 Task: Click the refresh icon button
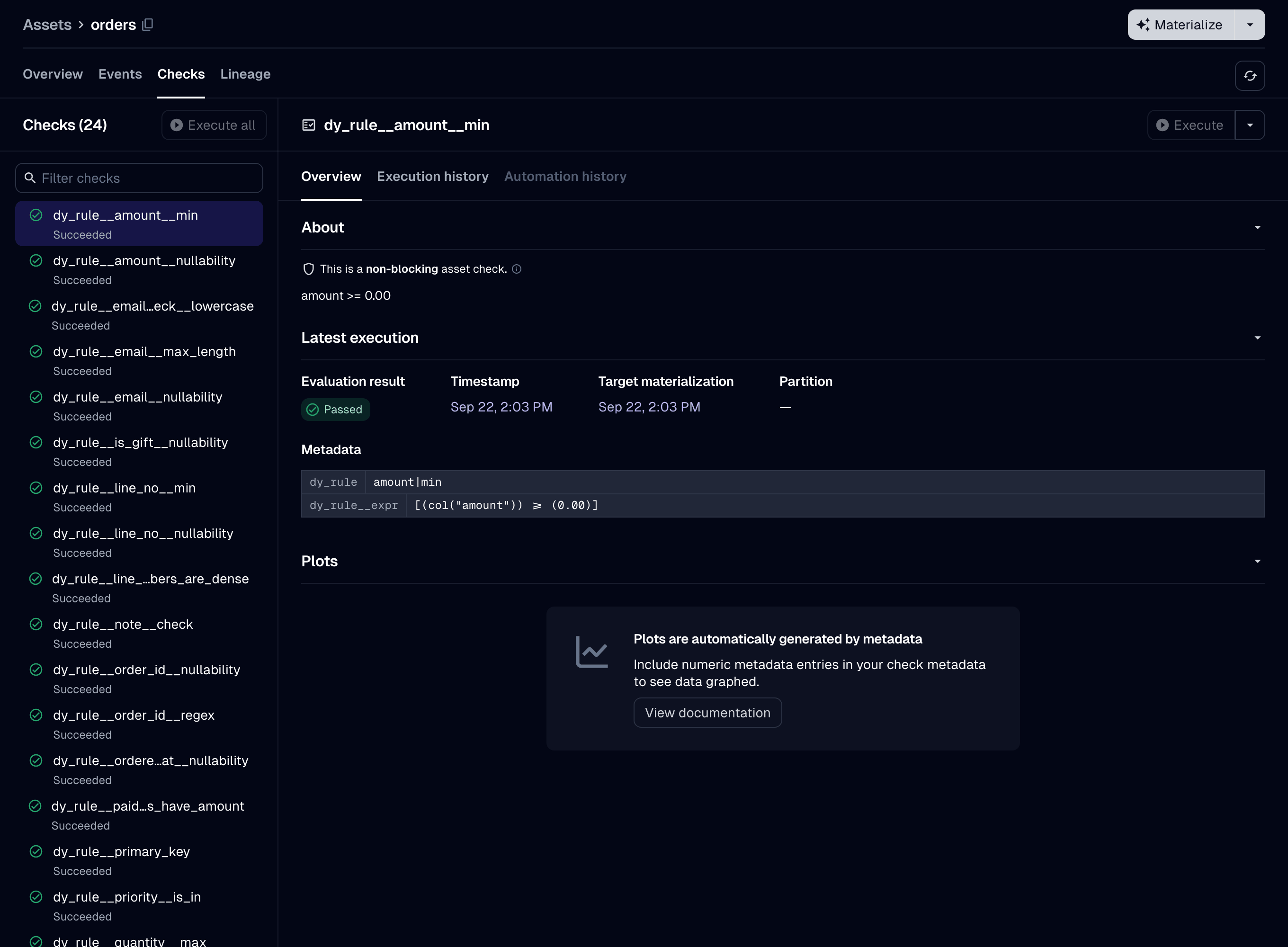[1250, 76]
